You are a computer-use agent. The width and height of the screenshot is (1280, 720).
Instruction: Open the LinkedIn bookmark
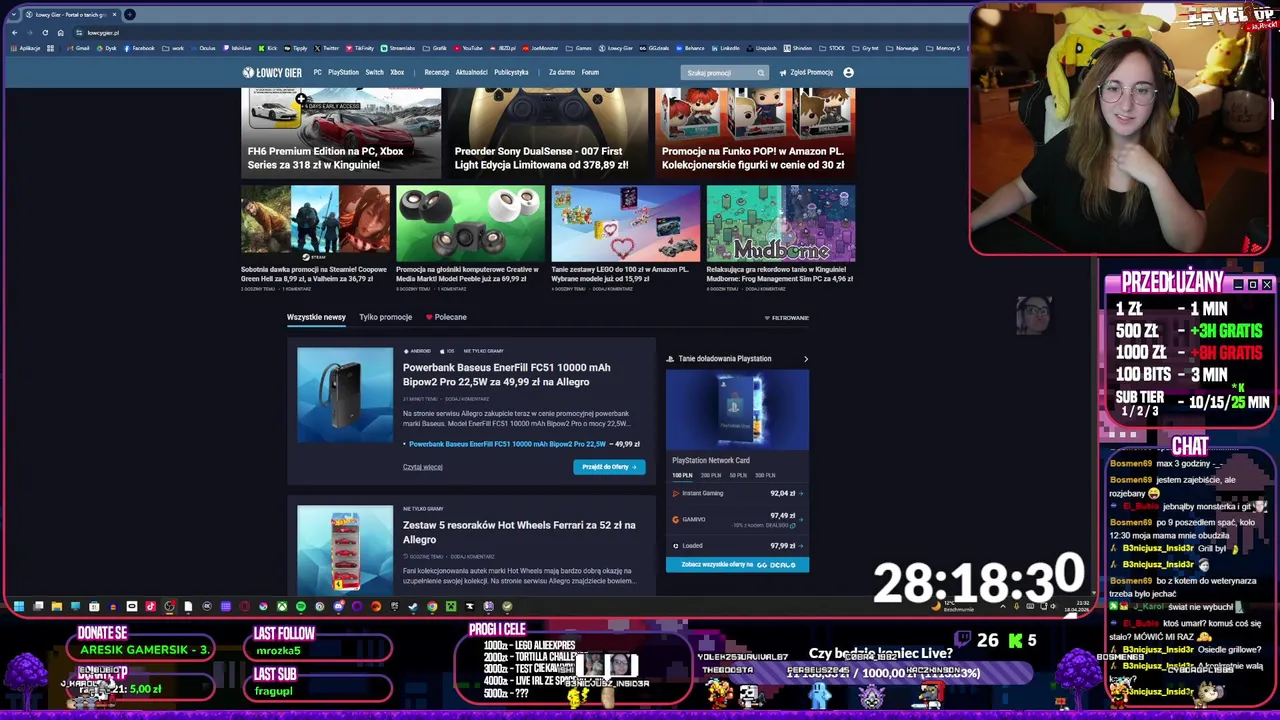point(725,48)
